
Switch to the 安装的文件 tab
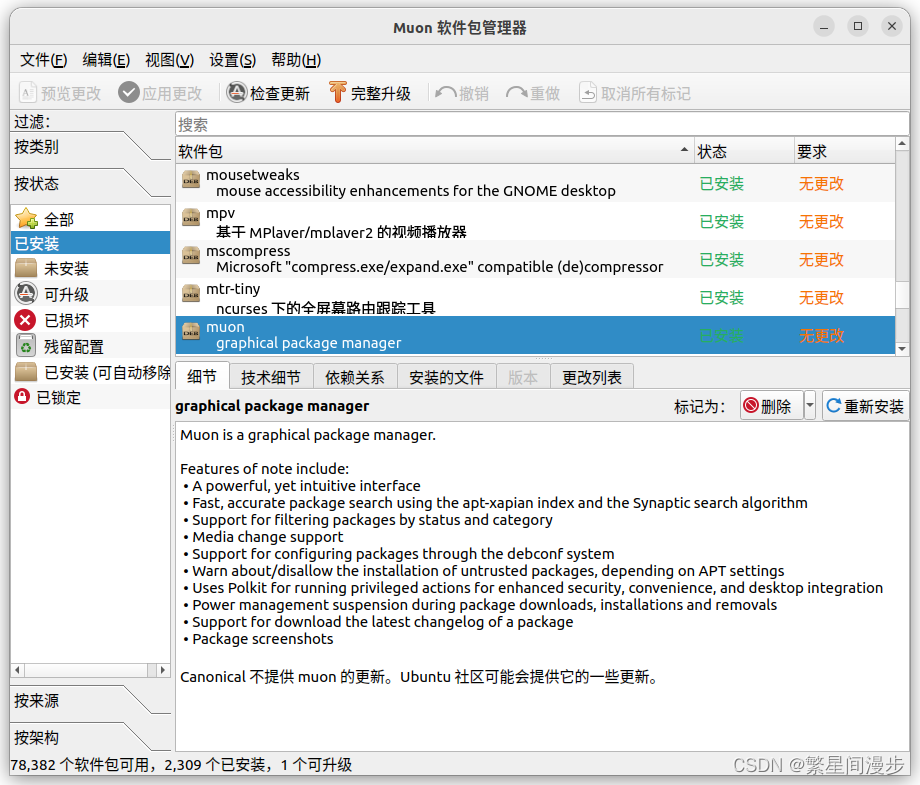coord(446,377)
